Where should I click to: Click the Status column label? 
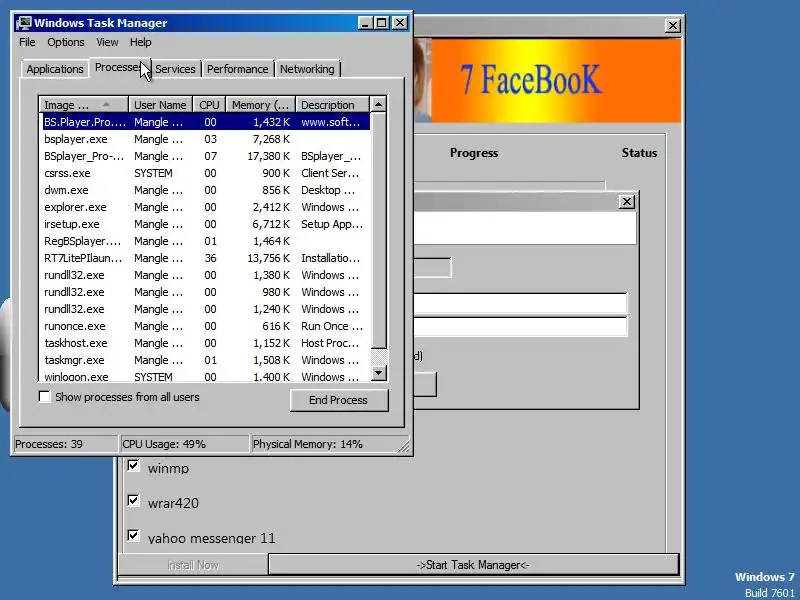click(639, 153)
